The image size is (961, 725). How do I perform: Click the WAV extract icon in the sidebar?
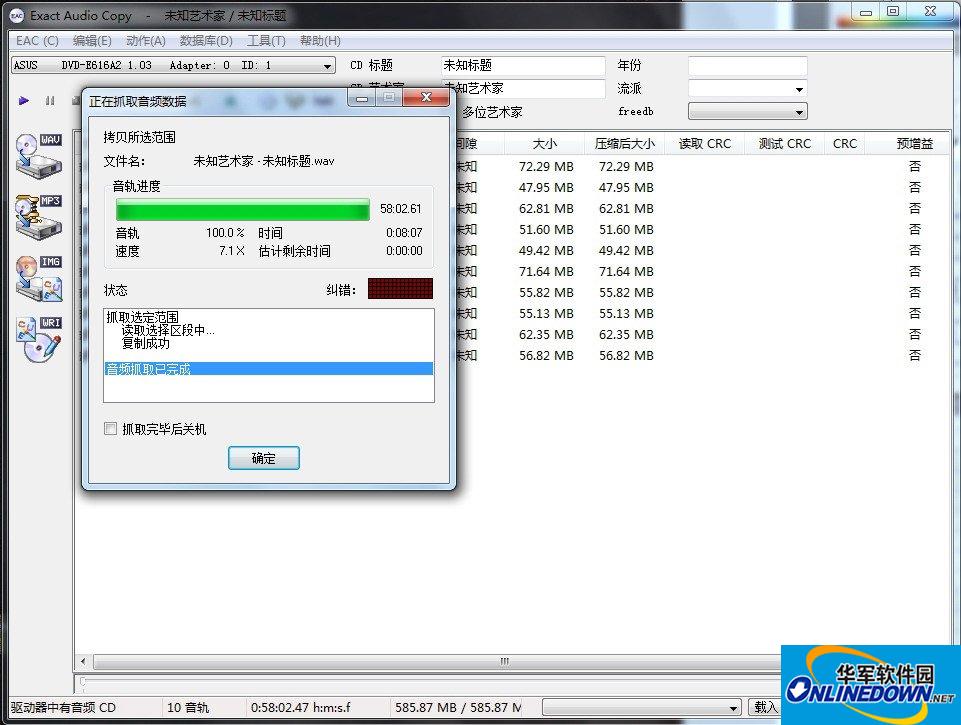39,155
